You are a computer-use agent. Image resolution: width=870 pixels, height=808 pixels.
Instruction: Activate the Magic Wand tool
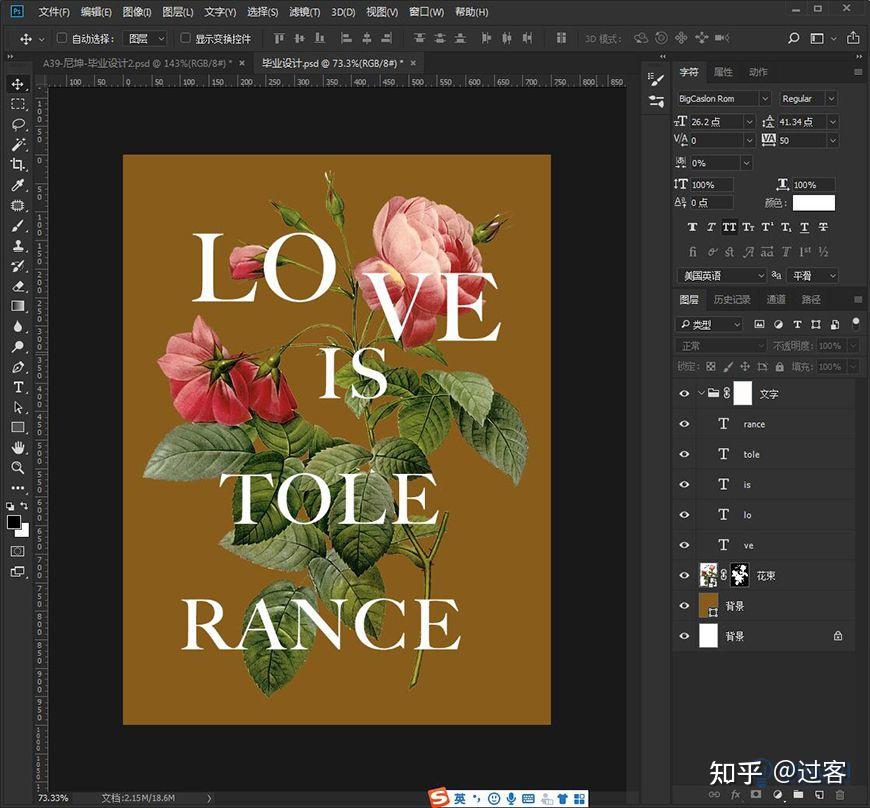tap(18, 144)
